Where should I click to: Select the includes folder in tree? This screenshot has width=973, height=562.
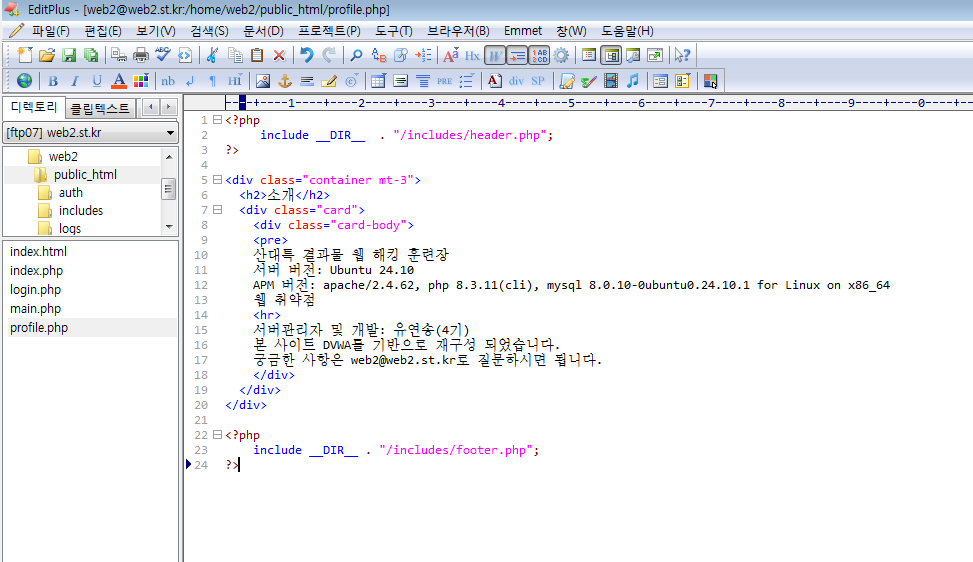point(81,211)
